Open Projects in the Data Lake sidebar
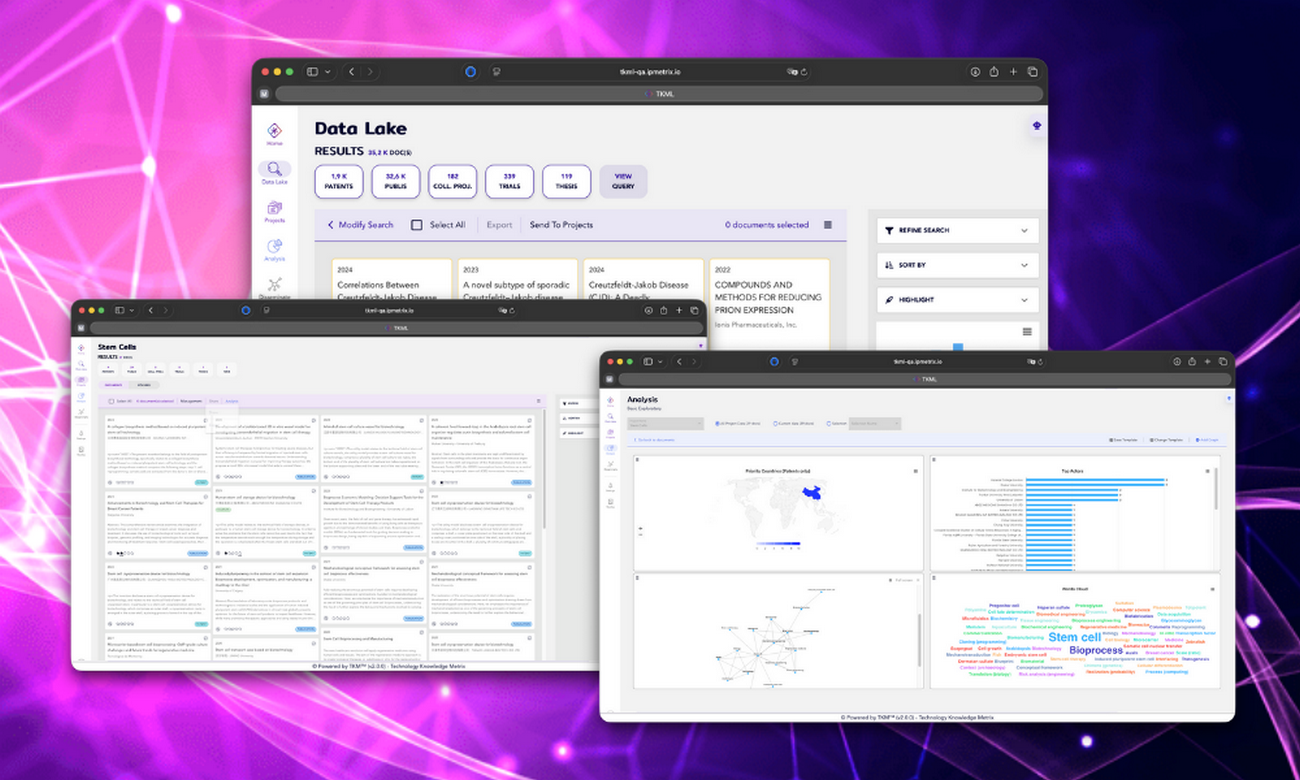The height and width of the screenshot is (780, 1300). click(274, 209)
